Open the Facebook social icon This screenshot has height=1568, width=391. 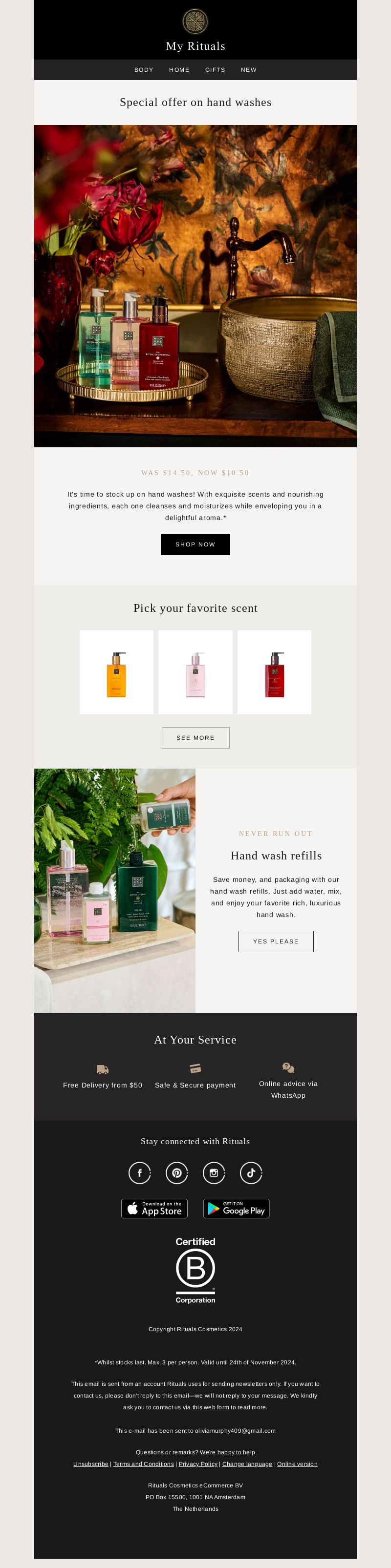click(139, 1172)
